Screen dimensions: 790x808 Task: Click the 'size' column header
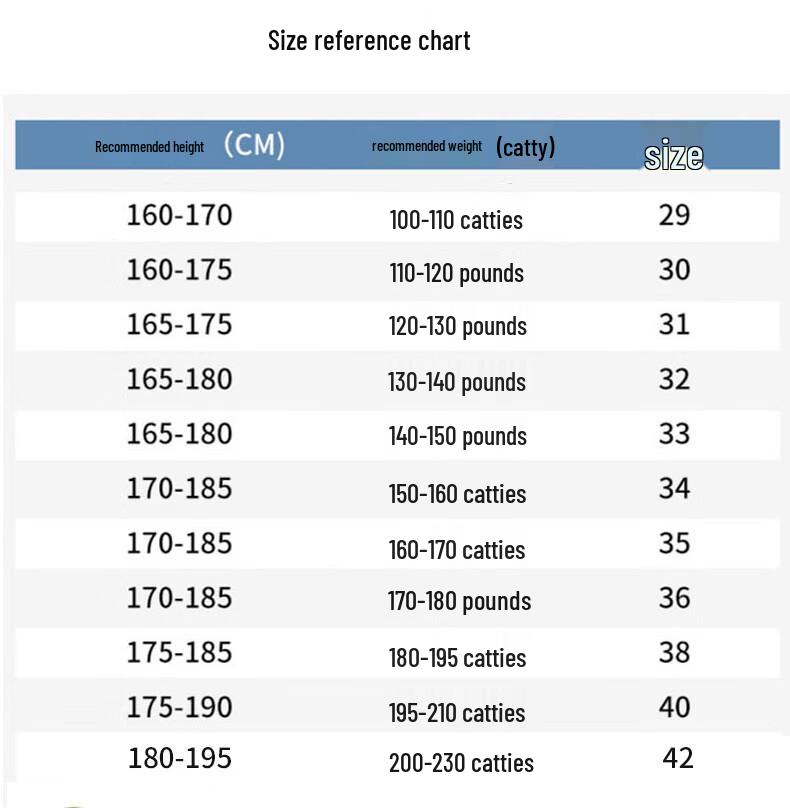(674, 154)
